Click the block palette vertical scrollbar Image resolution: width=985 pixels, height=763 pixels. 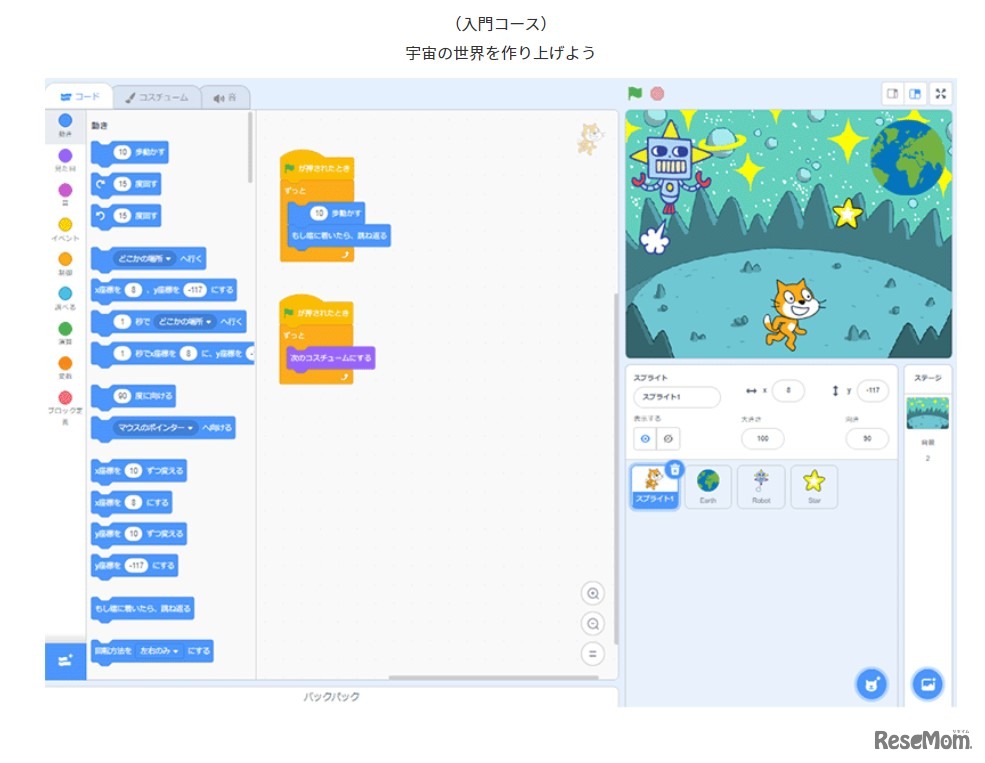click(250, 148)
